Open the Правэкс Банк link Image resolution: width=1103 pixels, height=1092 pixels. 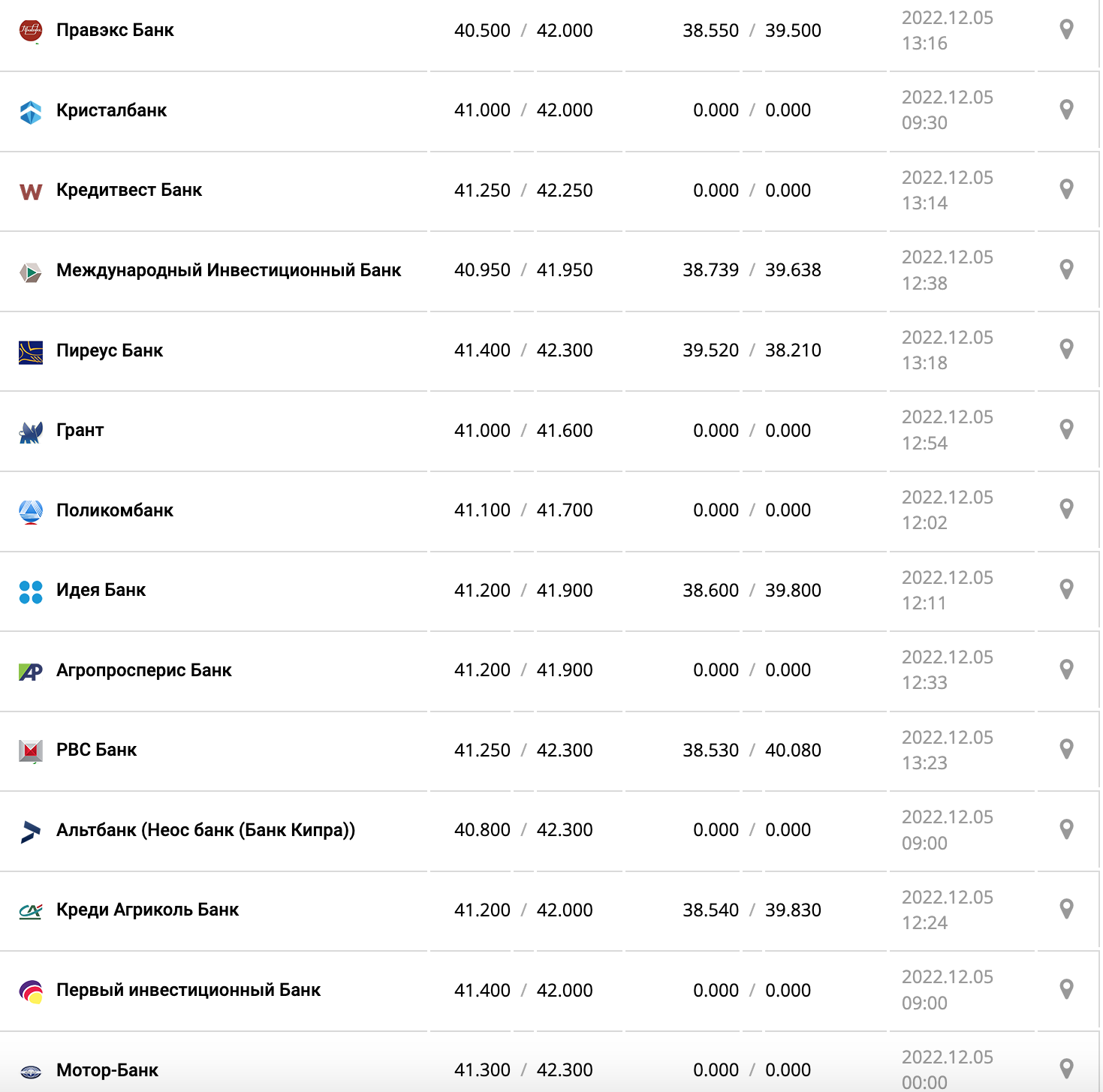[x=115, y=31]
